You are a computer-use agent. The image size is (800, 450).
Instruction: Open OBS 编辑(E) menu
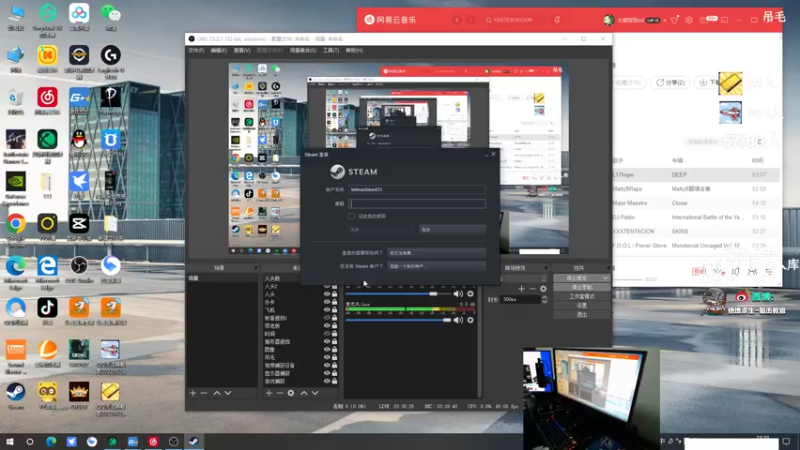(218, 51)
